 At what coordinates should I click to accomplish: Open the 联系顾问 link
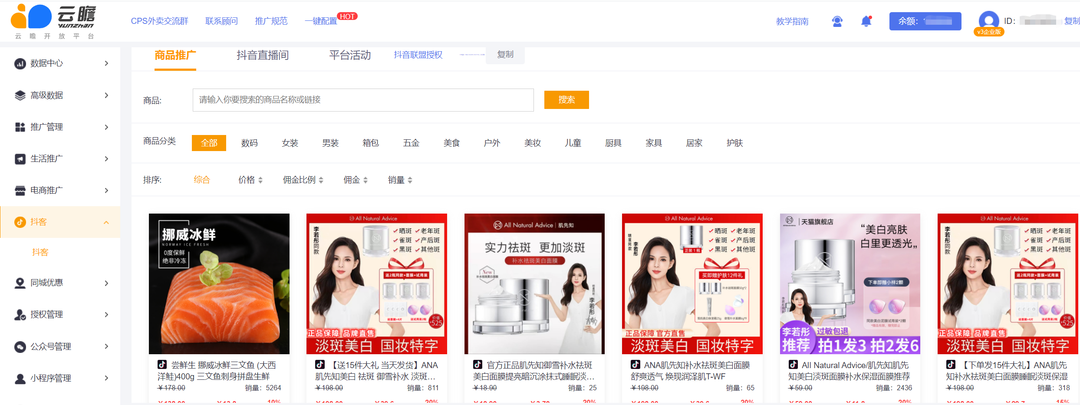click(x=221, y=21)
